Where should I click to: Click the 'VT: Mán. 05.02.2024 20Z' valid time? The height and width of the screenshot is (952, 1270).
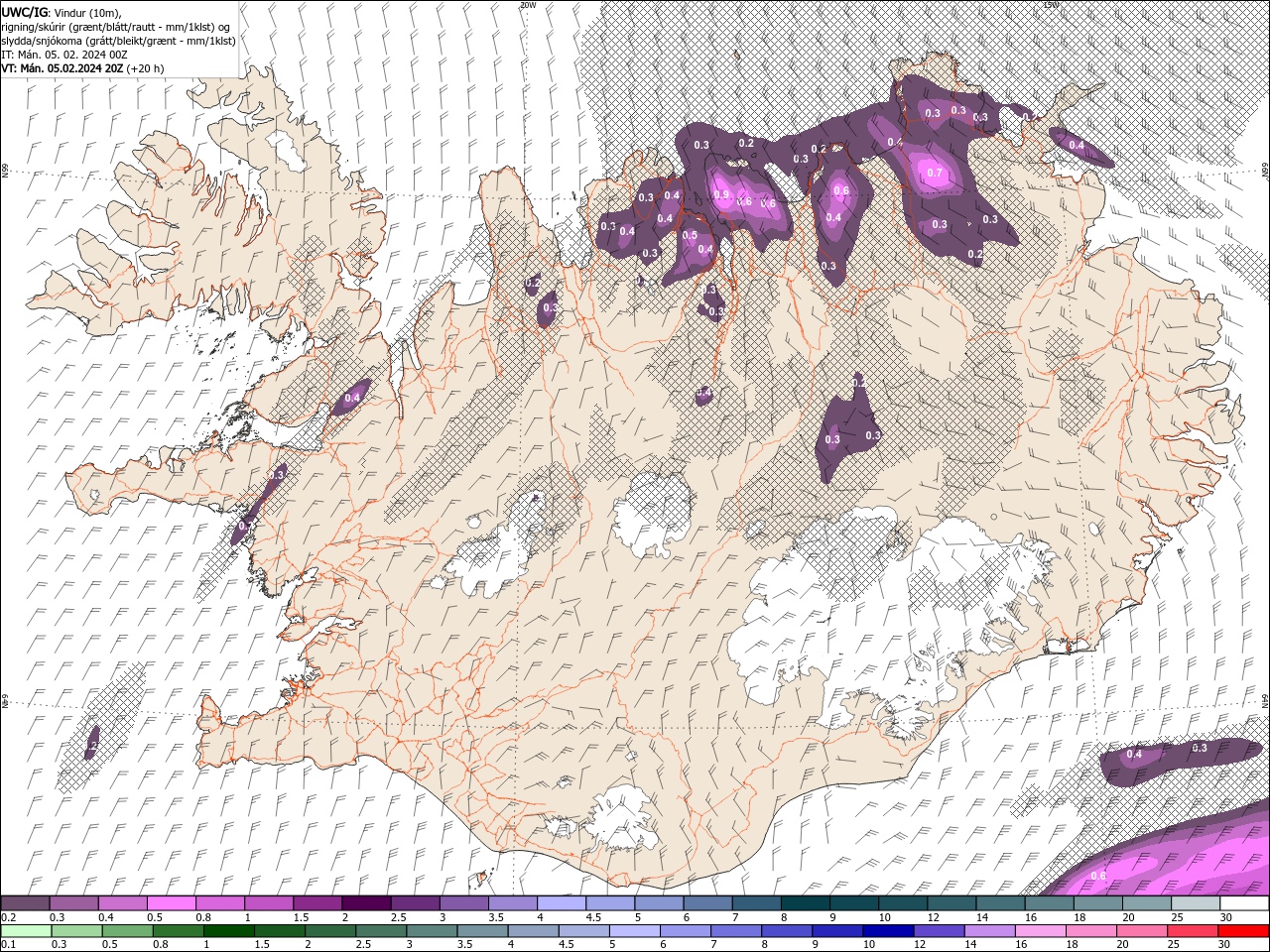(63, 68)
